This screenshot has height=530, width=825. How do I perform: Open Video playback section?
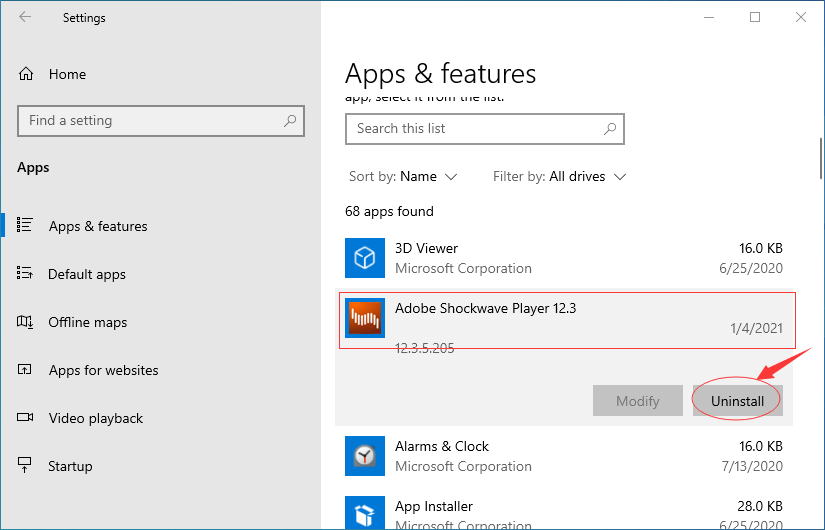tap(96, 418)
